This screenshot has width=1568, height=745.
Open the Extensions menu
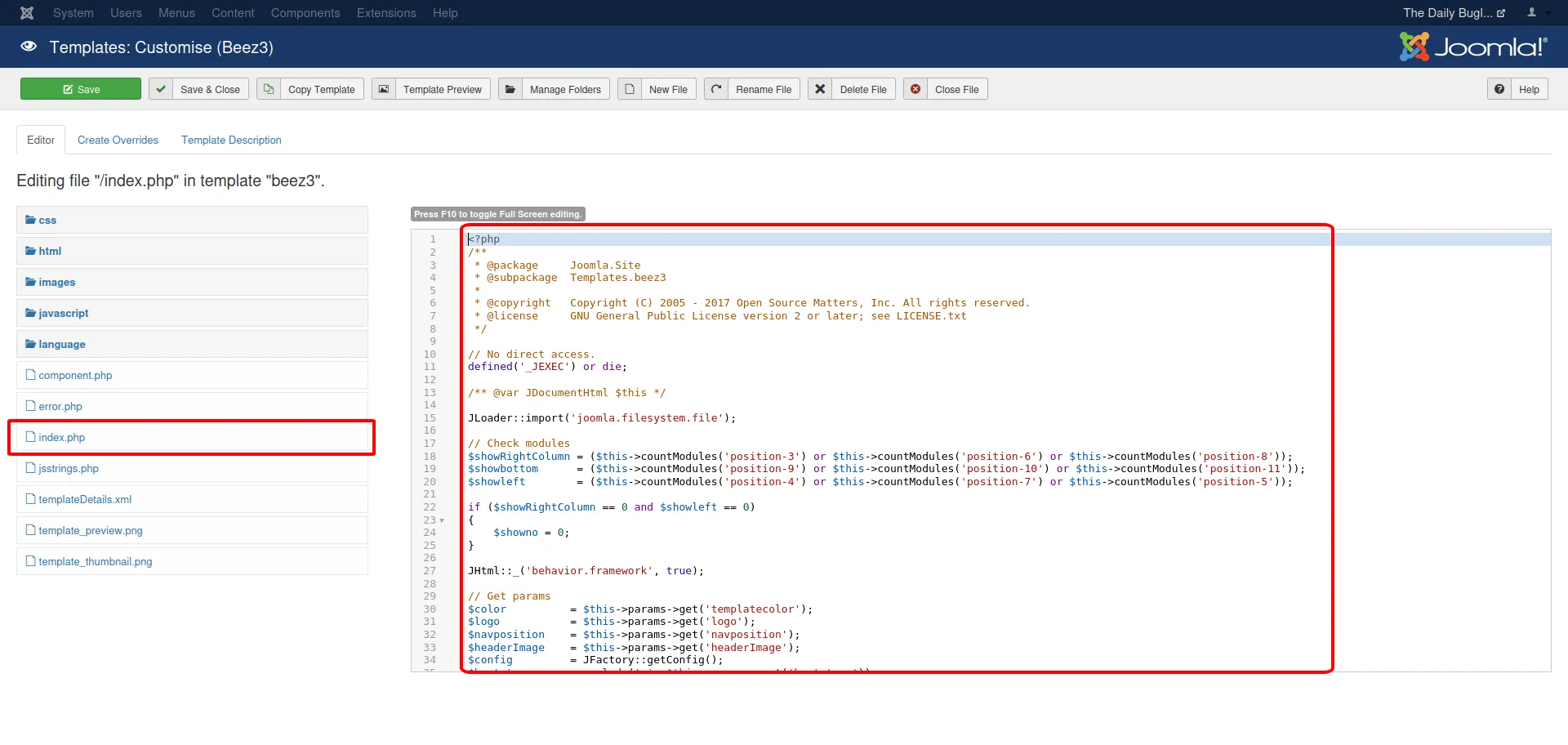[x=386, y=13]
